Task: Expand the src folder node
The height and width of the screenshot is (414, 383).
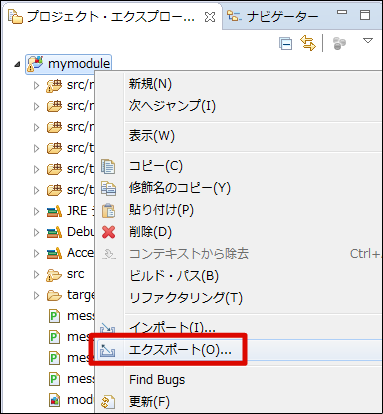Action: (x=36, y=274)
